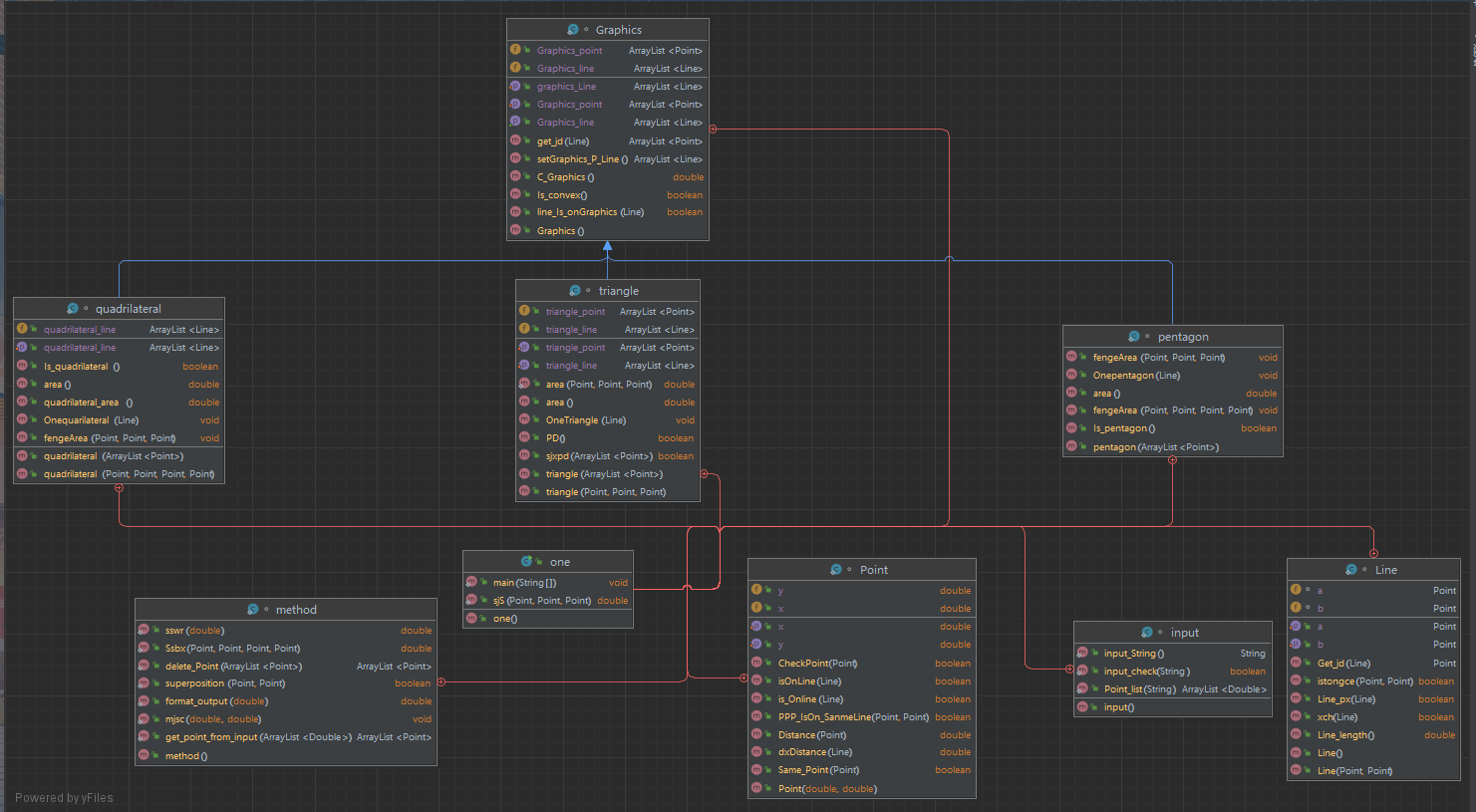Click the method icon beside Is_convex()

pos(515,194)
